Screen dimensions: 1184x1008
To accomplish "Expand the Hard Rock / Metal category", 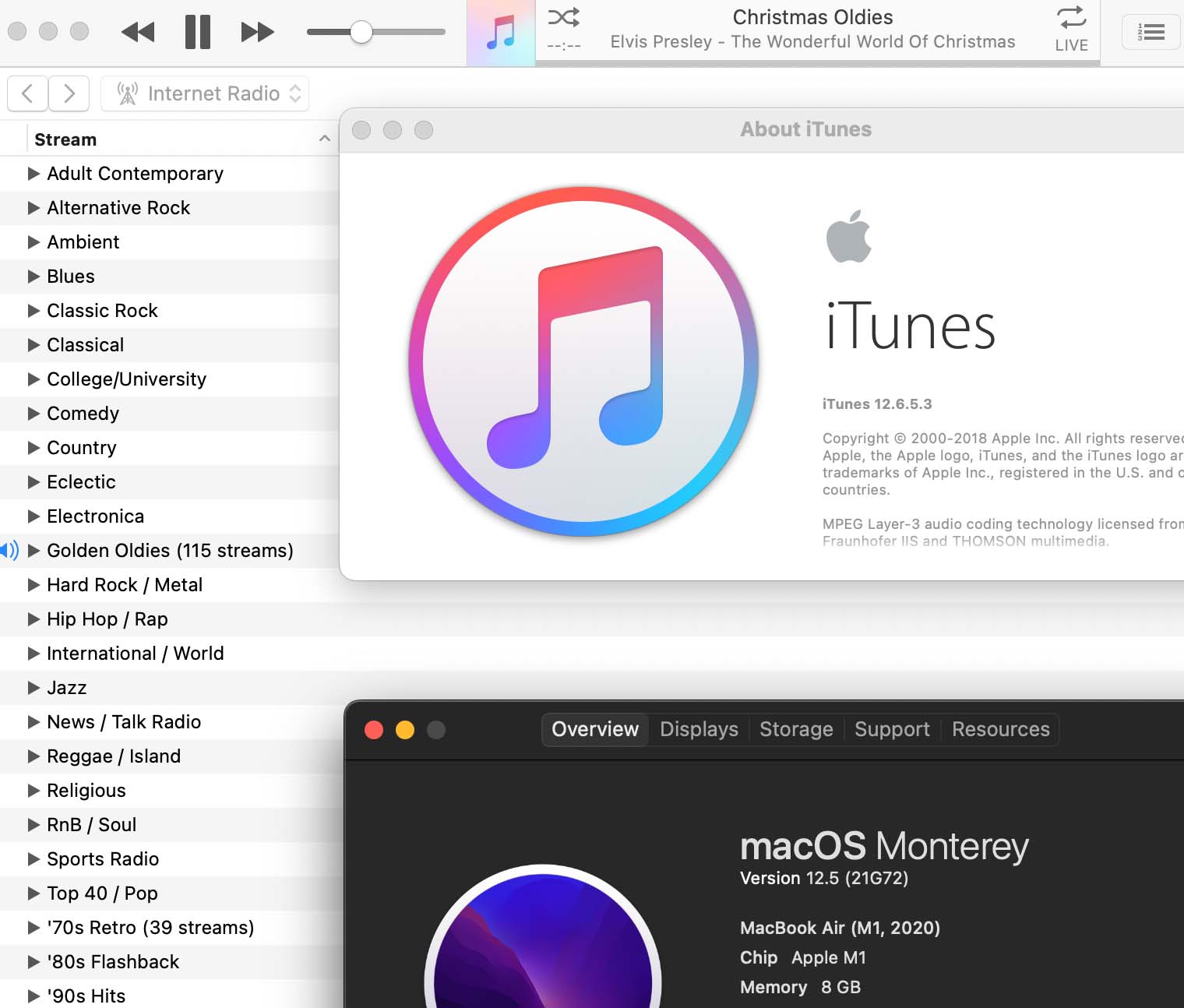I will pos(33,585).
